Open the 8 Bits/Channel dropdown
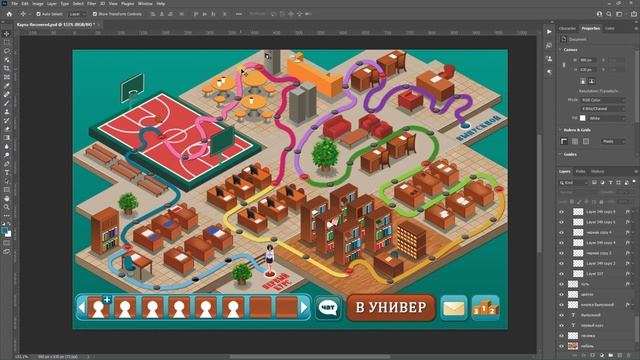 [603, 109]
